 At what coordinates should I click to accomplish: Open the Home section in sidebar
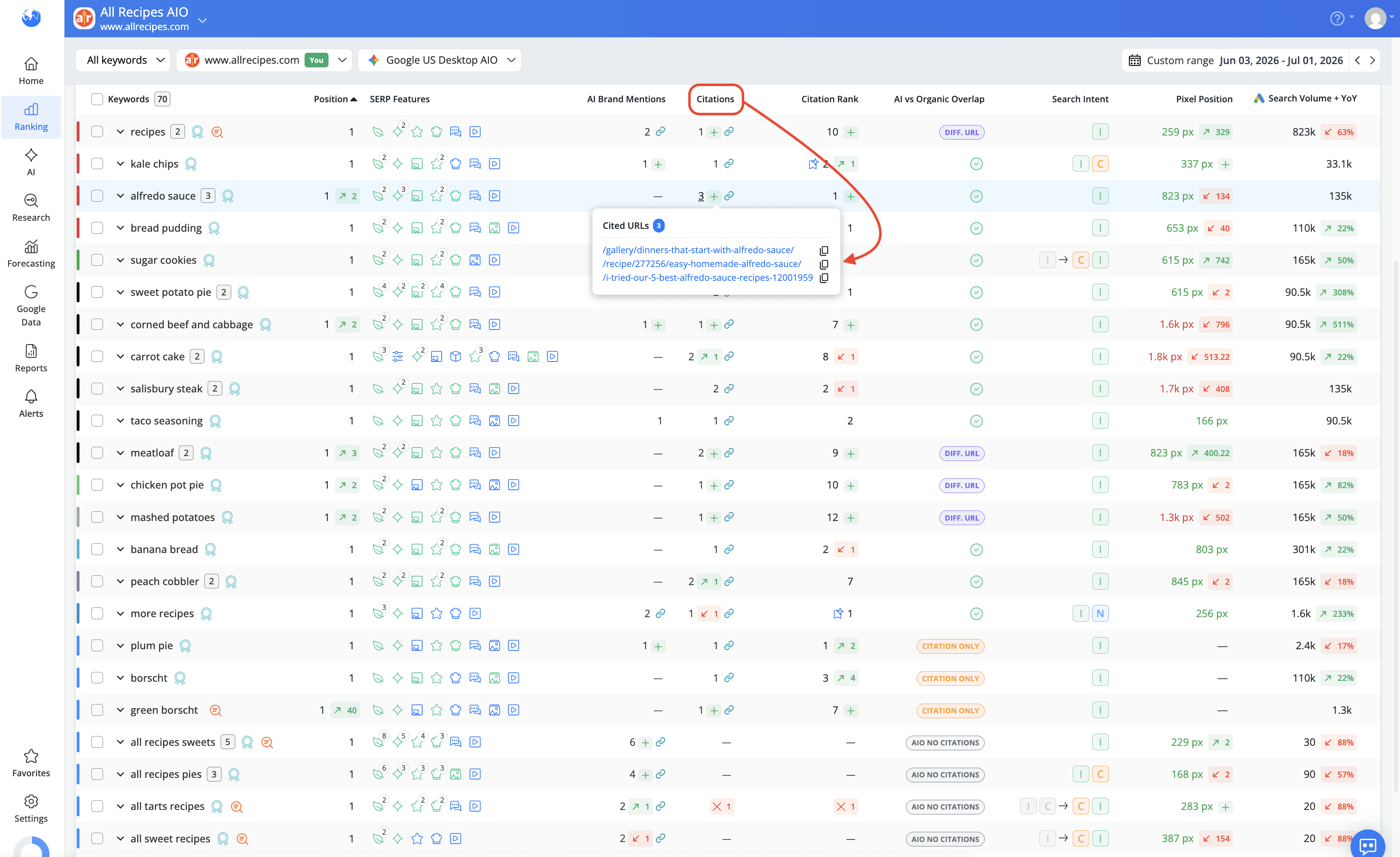pyautogui.click(x=31, y=71)
